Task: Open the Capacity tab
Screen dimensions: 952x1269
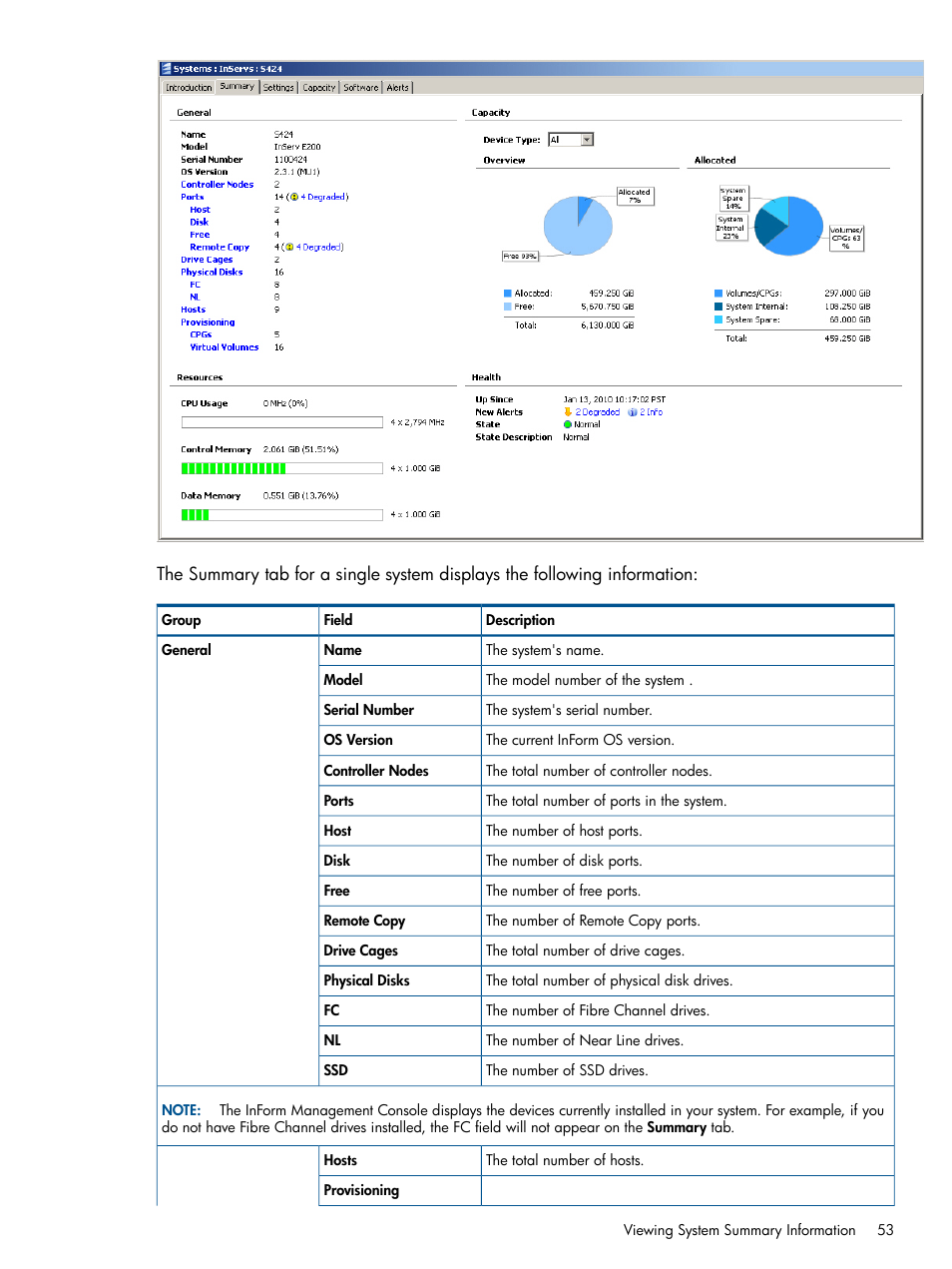Action: pos(319,88)
